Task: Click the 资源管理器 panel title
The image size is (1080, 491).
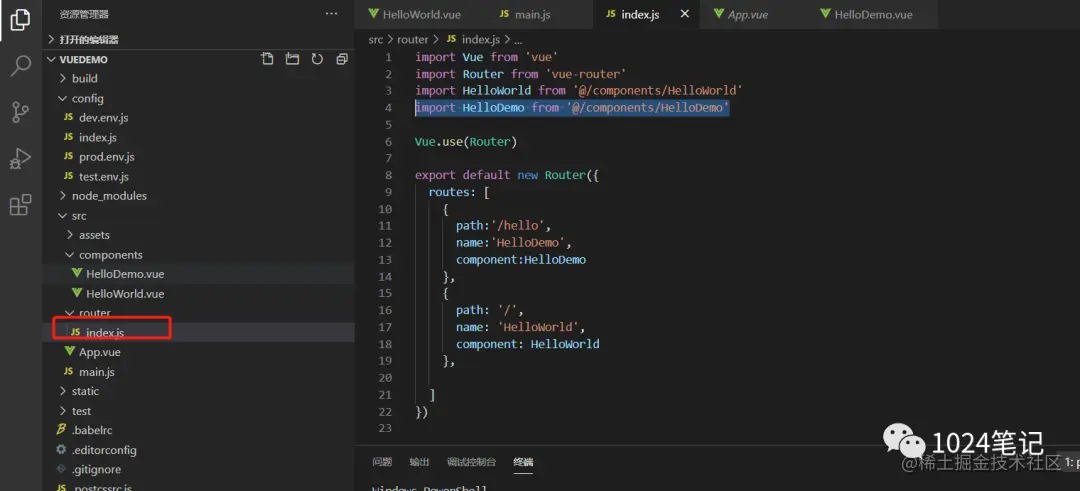Action: pos(84,14)
